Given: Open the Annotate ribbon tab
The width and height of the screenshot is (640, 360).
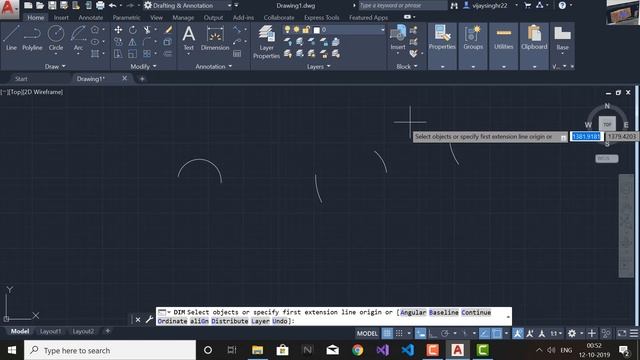Looking at the screenshot, I should coord(91,18).
